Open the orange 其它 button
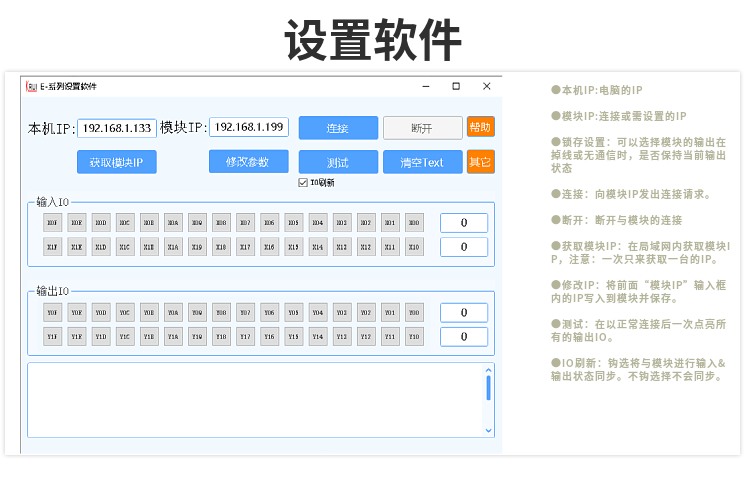This screenshot has width=750, height=499. pos(480,162)
